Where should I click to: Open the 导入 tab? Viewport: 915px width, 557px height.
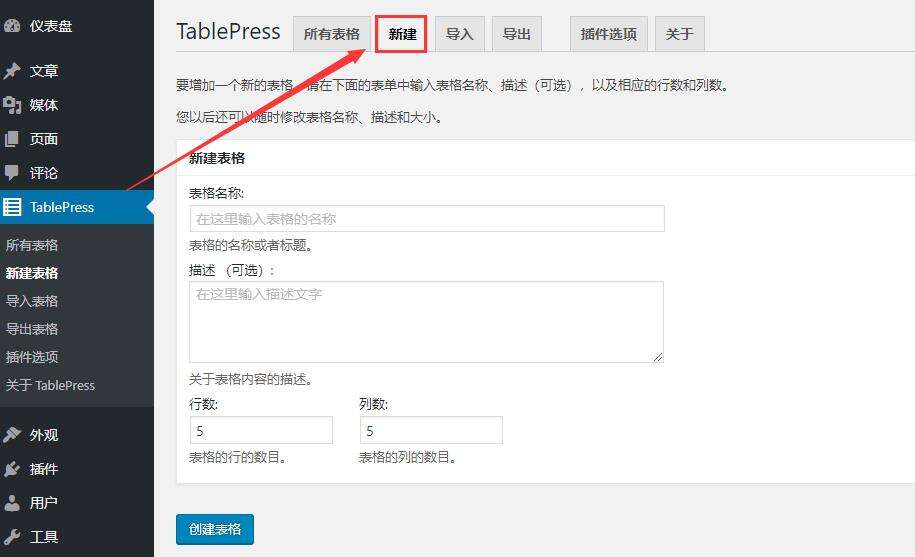pos(459,34)
